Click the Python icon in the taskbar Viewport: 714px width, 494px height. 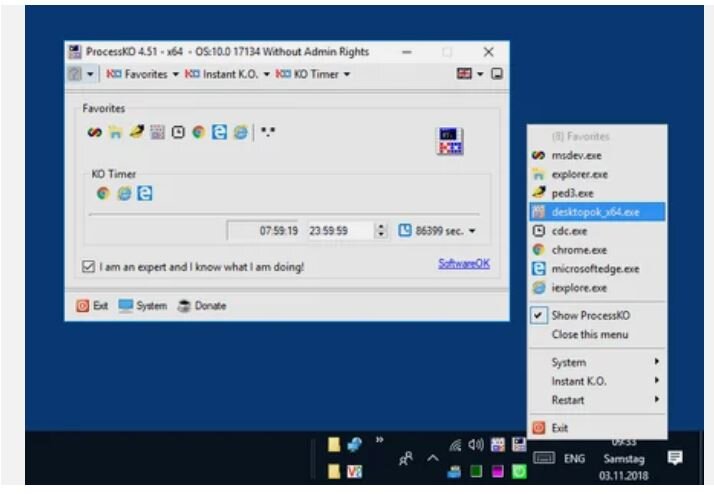[x=355, y=444]
